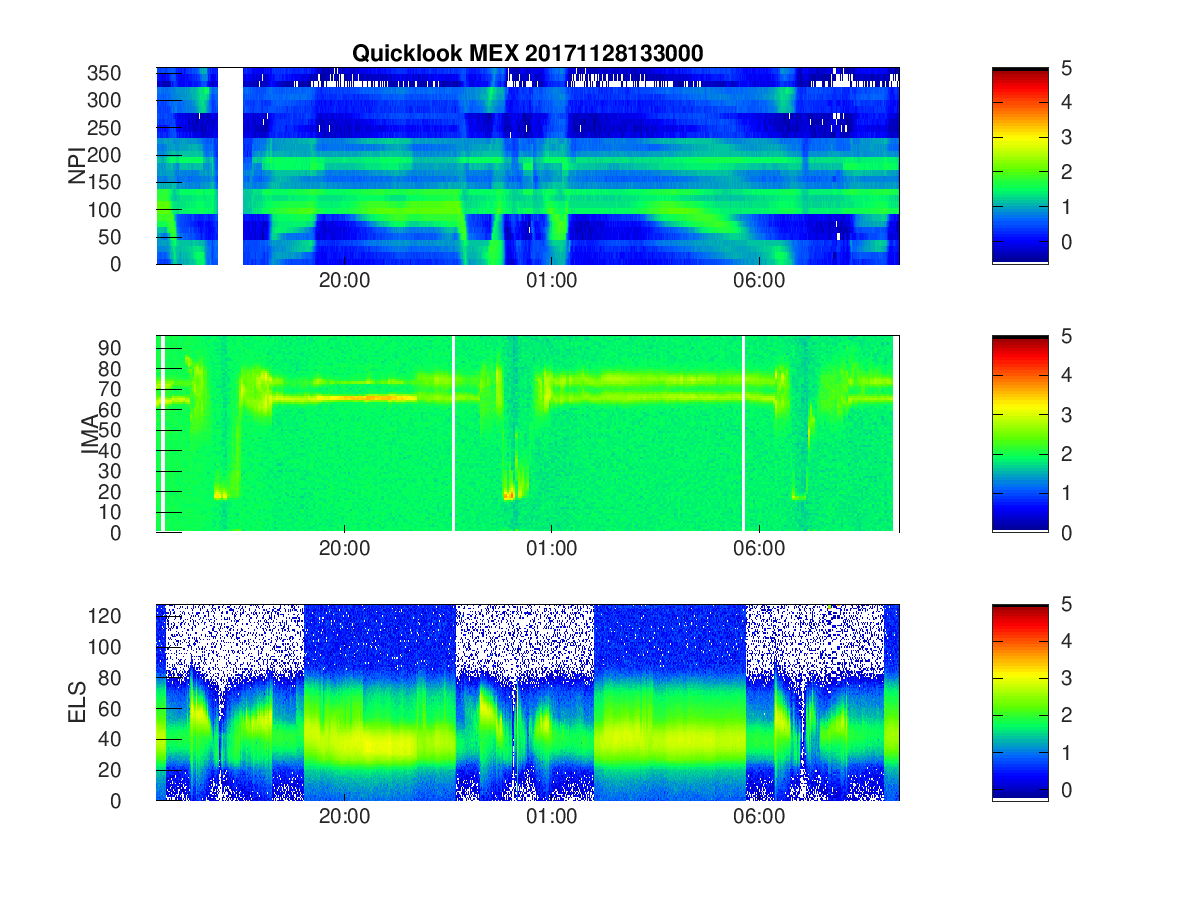Click the white data gap in NPI panel
The image size is (1200, 900).
230,166
